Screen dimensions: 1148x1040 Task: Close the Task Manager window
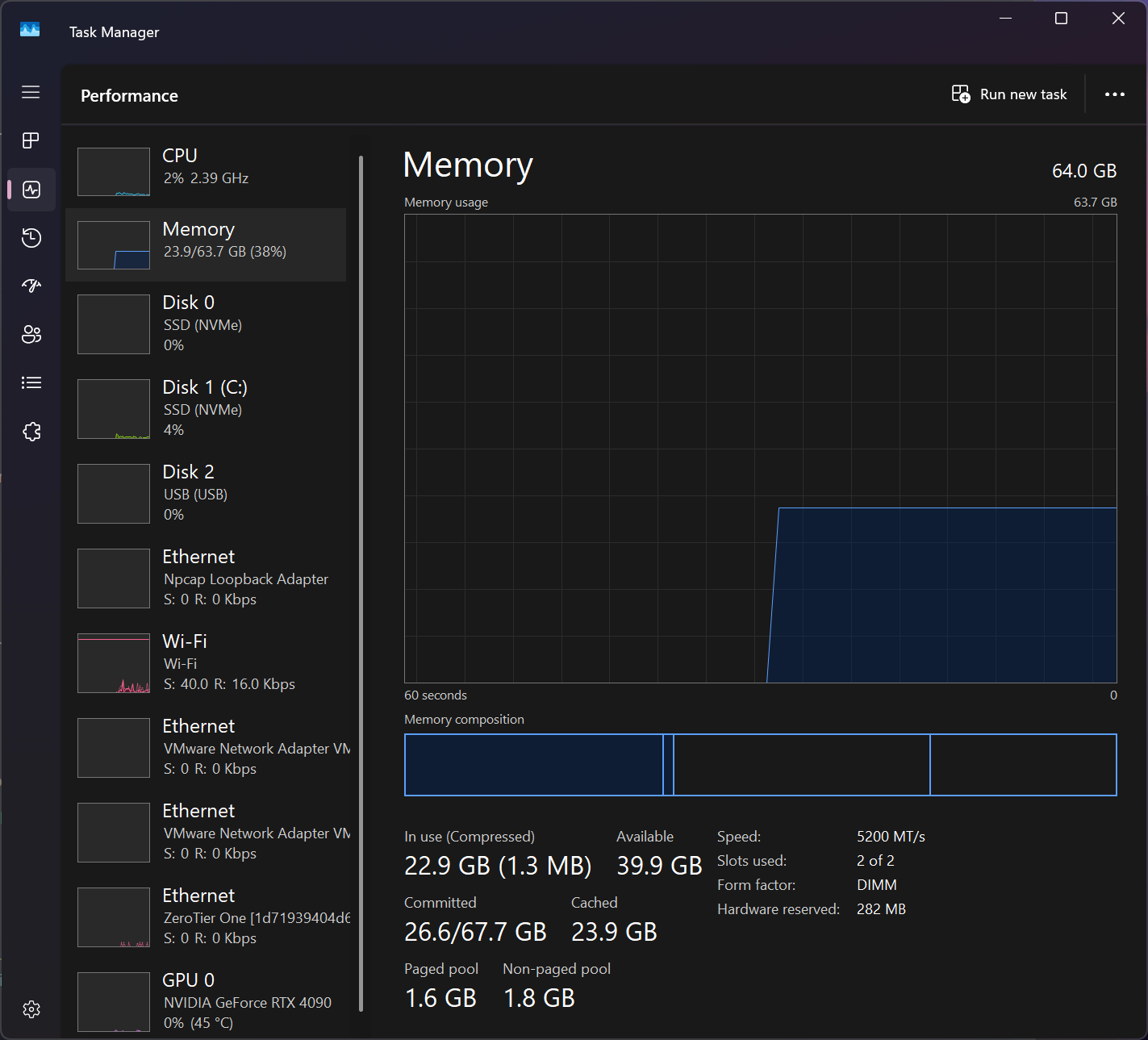pos(1118,19)
